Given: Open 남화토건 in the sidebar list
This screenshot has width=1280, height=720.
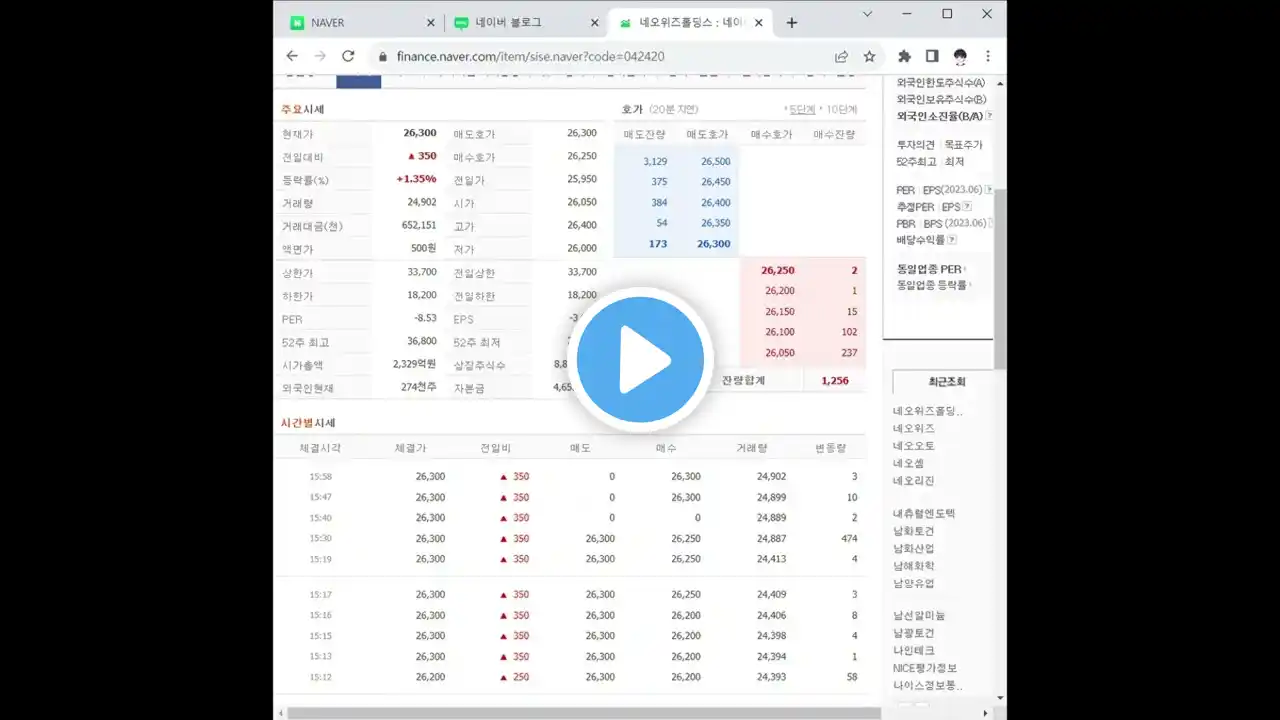Looking at the screenshot, I should pyautogui.click(x=913, y=531).
